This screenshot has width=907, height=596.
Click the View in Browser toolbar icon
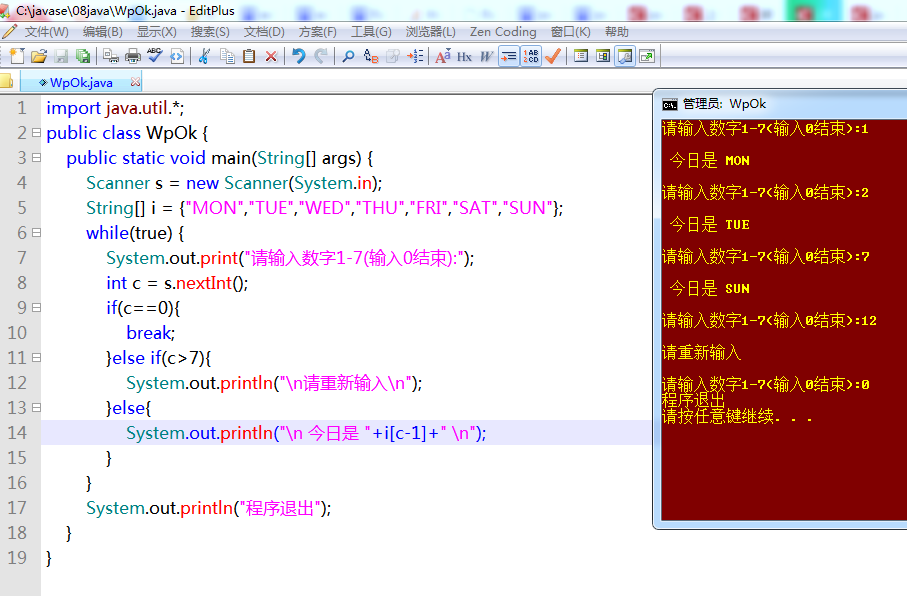(177, 56)
